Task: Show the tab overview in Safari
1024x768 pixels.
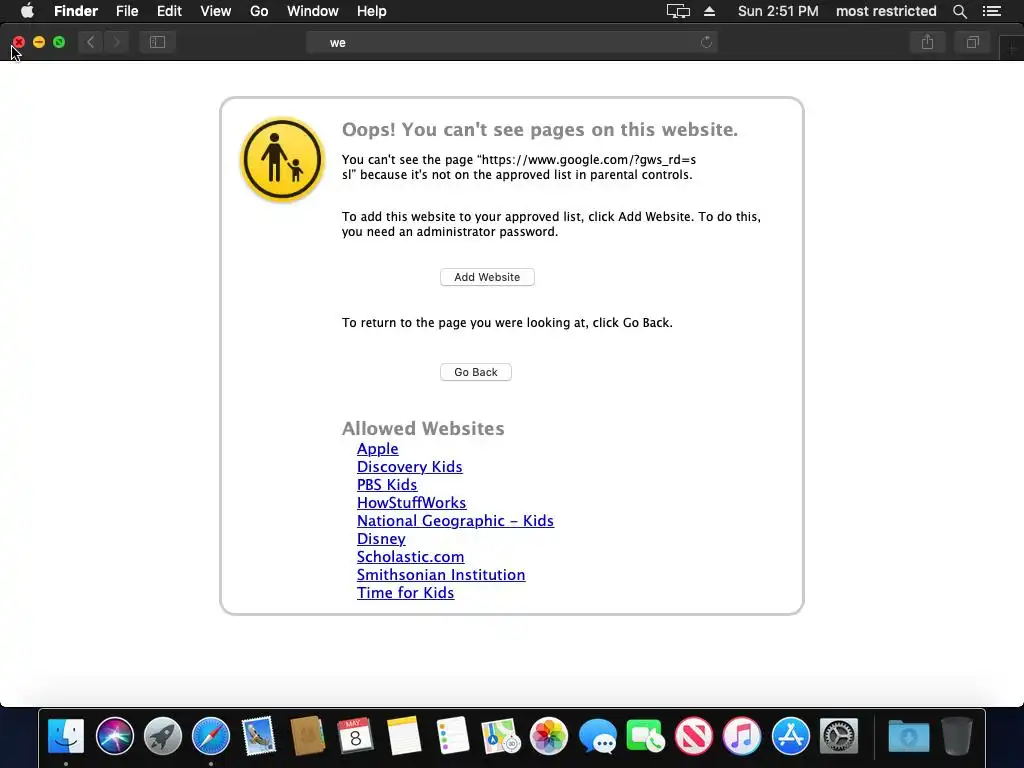Action: click(972, 42)
